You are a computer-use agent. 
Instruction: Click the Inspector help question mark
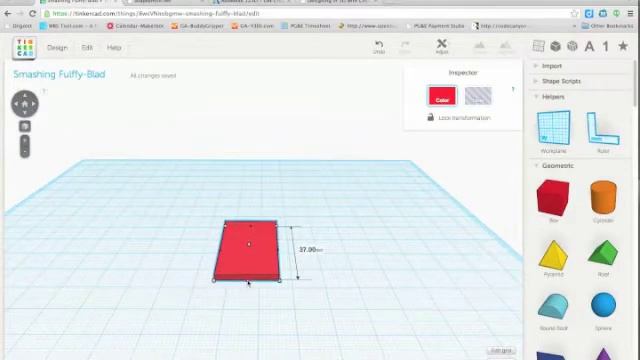click(513, 89)
